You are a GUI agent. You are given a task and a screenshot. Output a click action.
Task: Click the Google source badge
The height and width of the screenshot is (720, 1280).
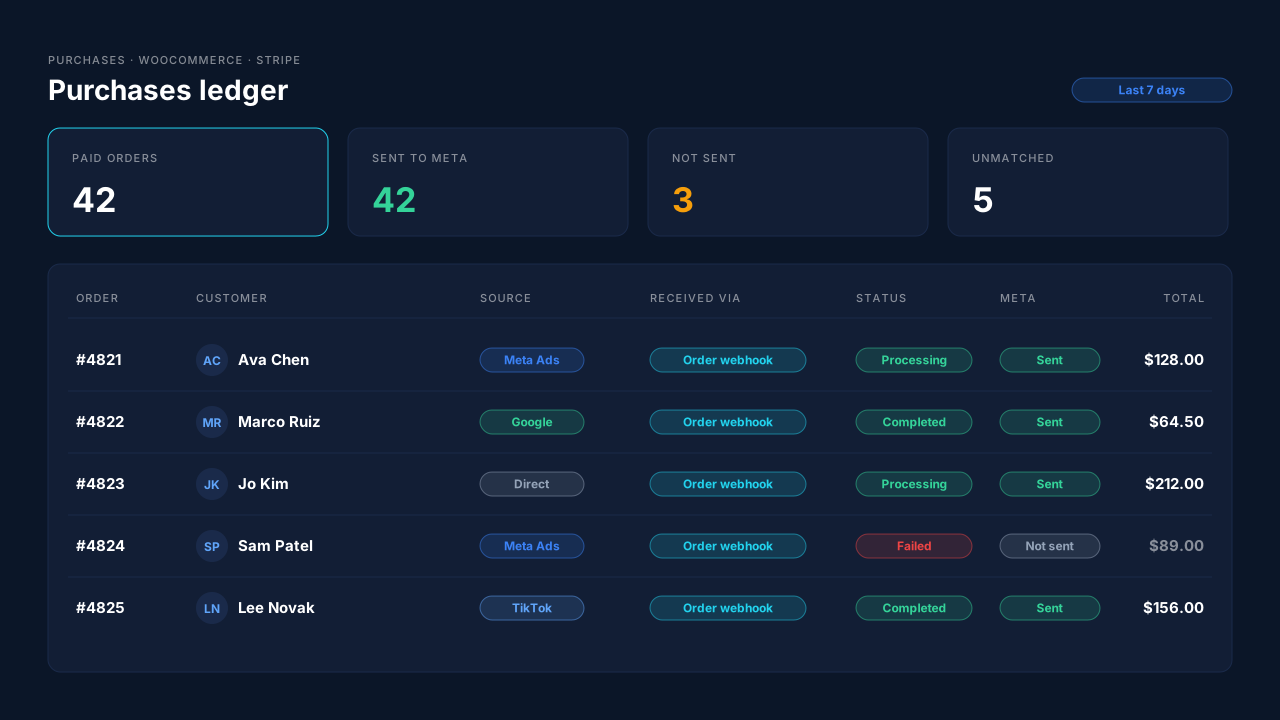[x=532, y=422]
